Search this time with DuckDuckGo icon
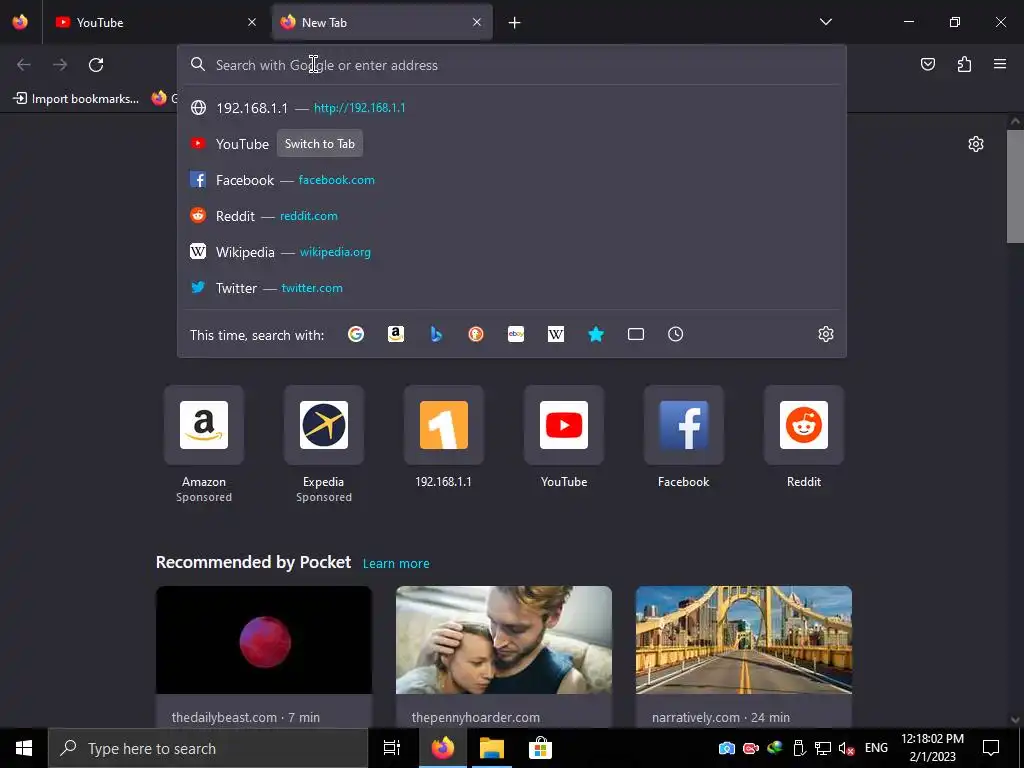The image size is (1024, 768). click(476, 334)
